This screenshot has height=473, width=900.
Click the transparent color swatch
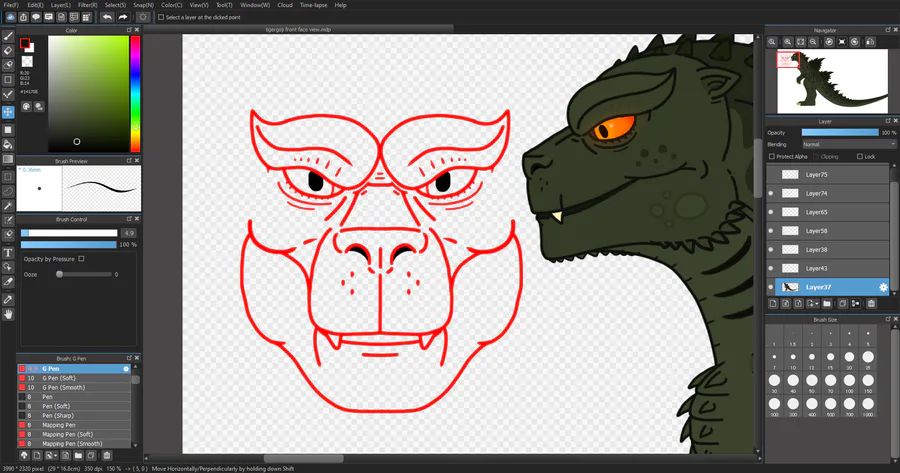pyautogui.click(x=26, y=61)
